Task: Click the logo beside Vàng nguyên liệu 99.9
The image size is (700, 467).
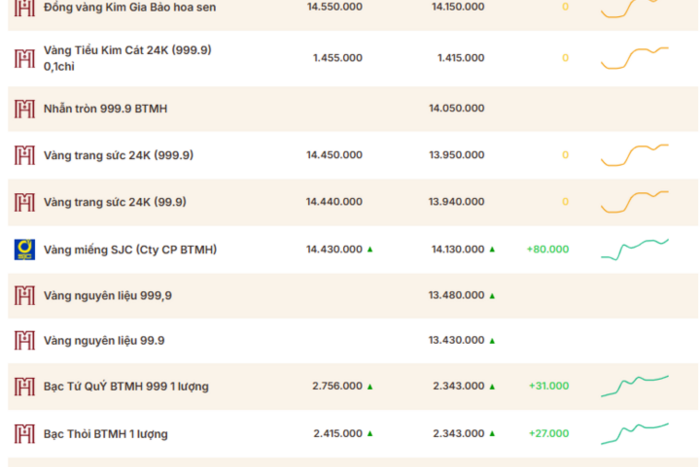Action: (25, 341)
